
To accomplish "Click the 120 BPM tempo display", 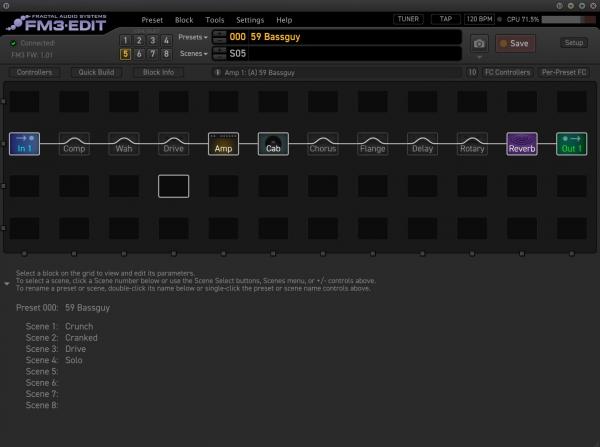I will 479,19.
